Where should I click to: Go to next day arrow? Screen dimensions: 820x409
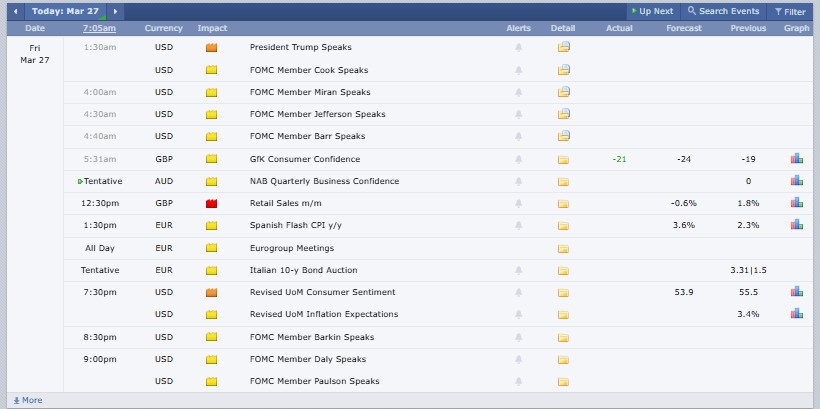coord(115,12)
